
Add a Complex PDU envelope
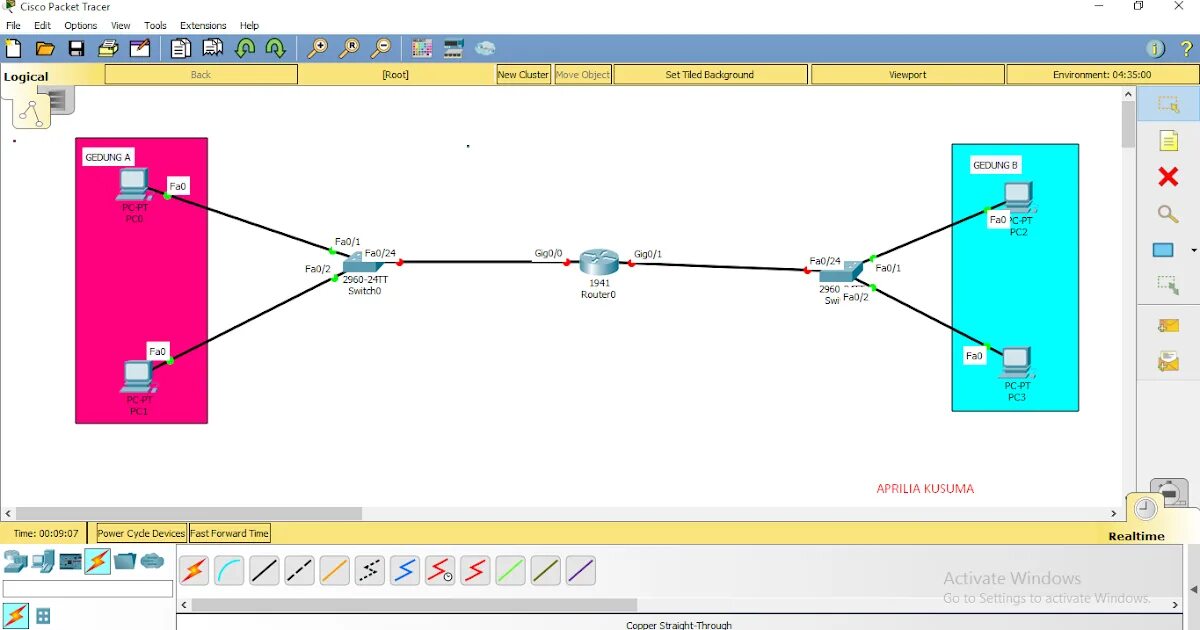[1168, 362]
